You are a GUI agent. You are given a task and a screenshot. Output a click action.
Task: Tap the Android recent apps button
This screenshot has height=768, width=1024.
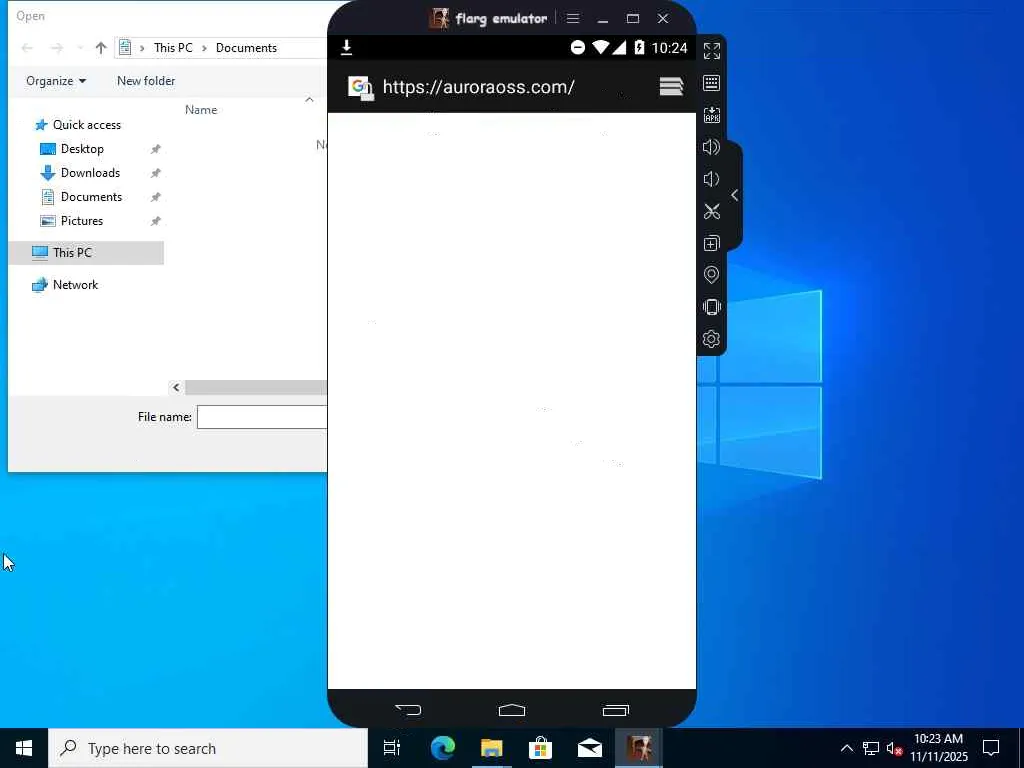(615, 710)
